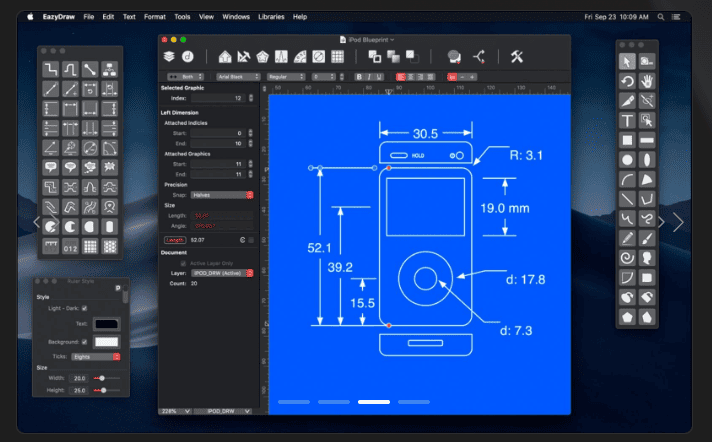The image size is (712, 442).
Task: Select the step connector tool at palette top-left
Action: [50, 69]
